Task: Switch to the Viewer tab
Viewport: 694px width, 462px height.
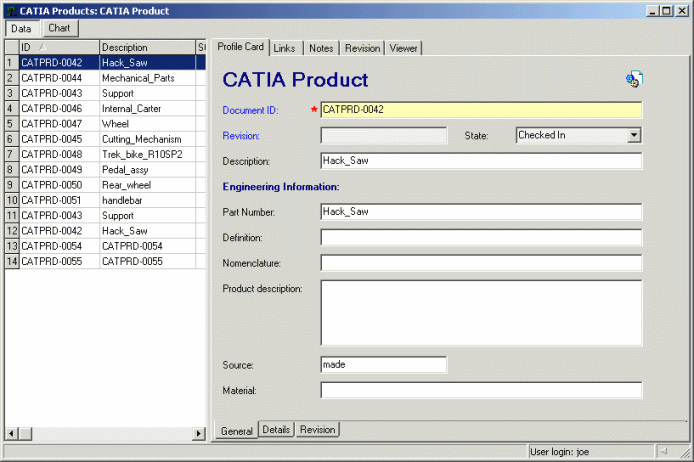Action: click(x=403, y=48)
